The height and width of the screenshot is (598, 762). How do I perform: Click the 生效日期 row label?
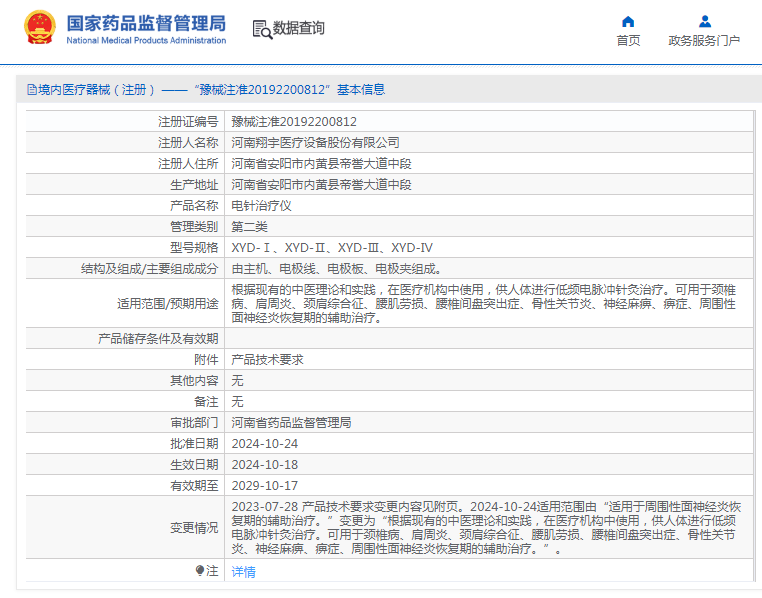coord(194,464)
